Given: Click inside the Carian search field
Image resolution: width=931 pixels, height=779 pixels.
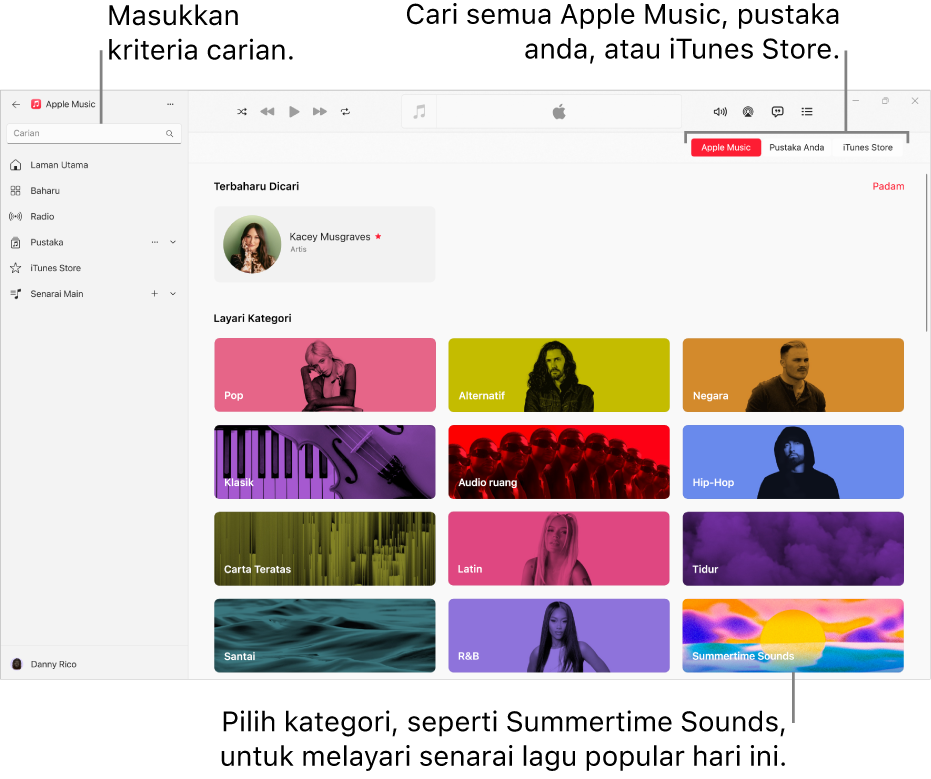Looking at the screenshot, I should click(94, 134).
